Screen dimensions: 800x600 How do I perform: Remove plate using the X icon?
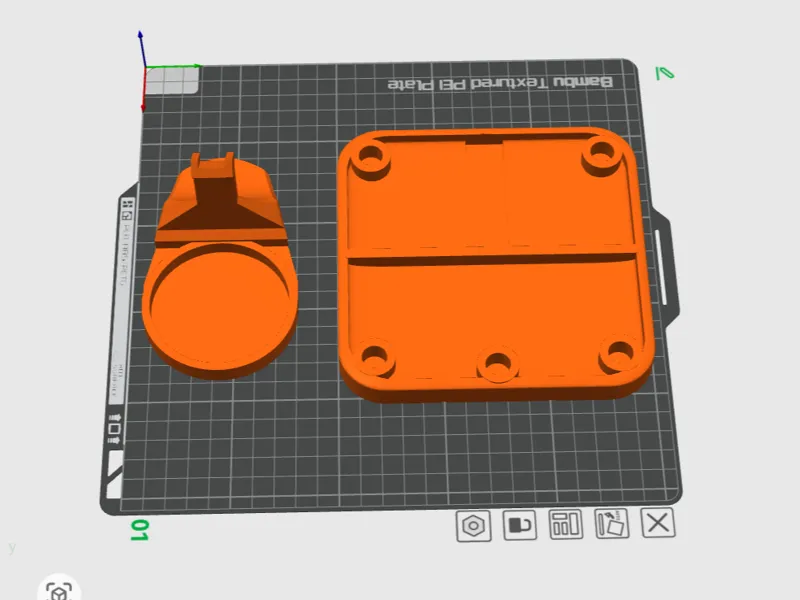[658, 522]
